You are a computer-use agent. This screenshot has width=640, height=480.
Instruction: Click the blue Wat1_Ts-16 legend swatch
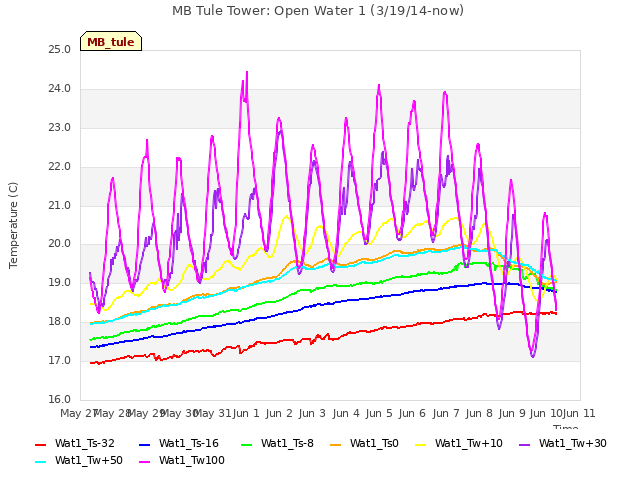tap(145, 445)
